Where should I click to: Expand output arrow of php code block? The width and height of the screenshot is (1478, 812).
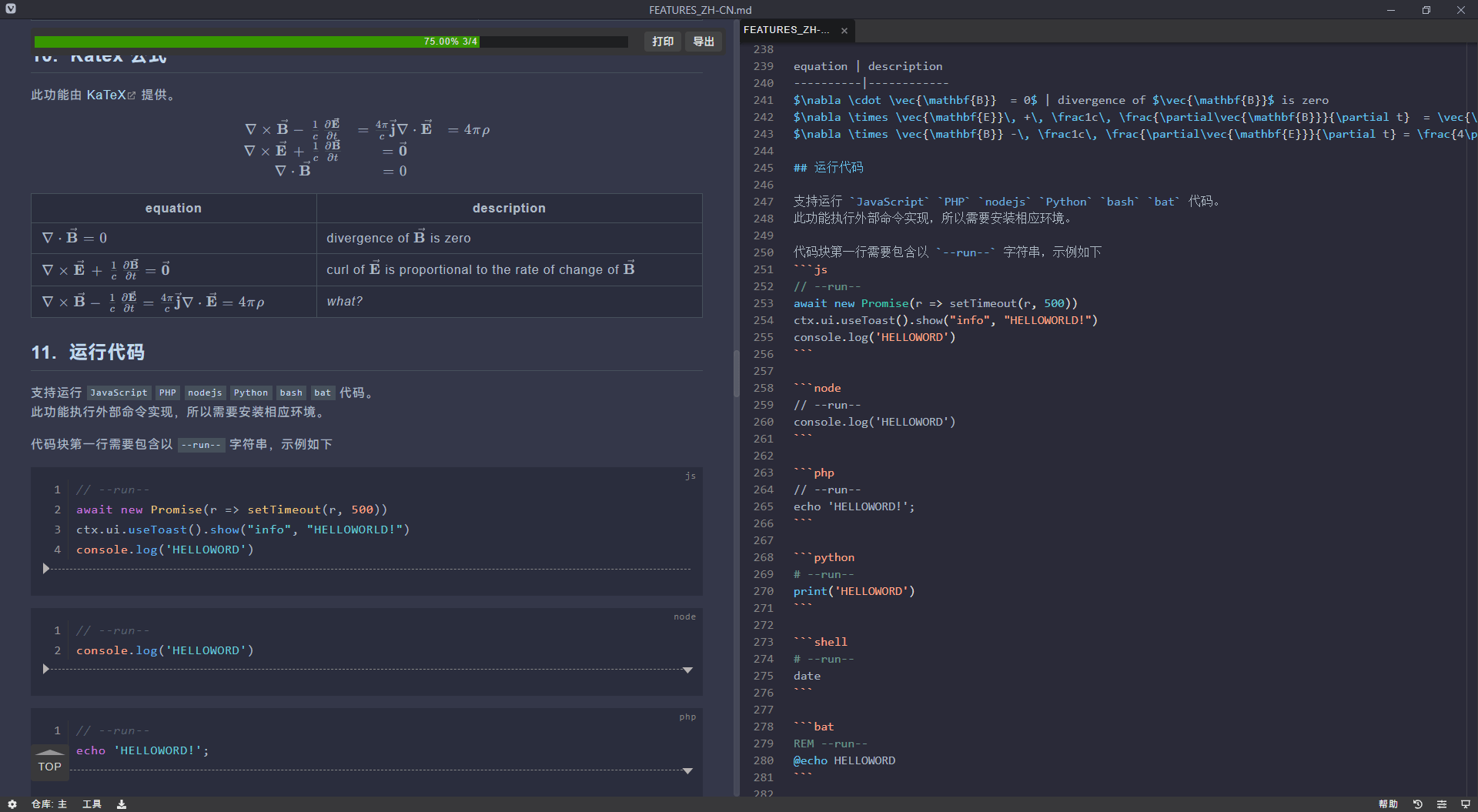point(687,770)
